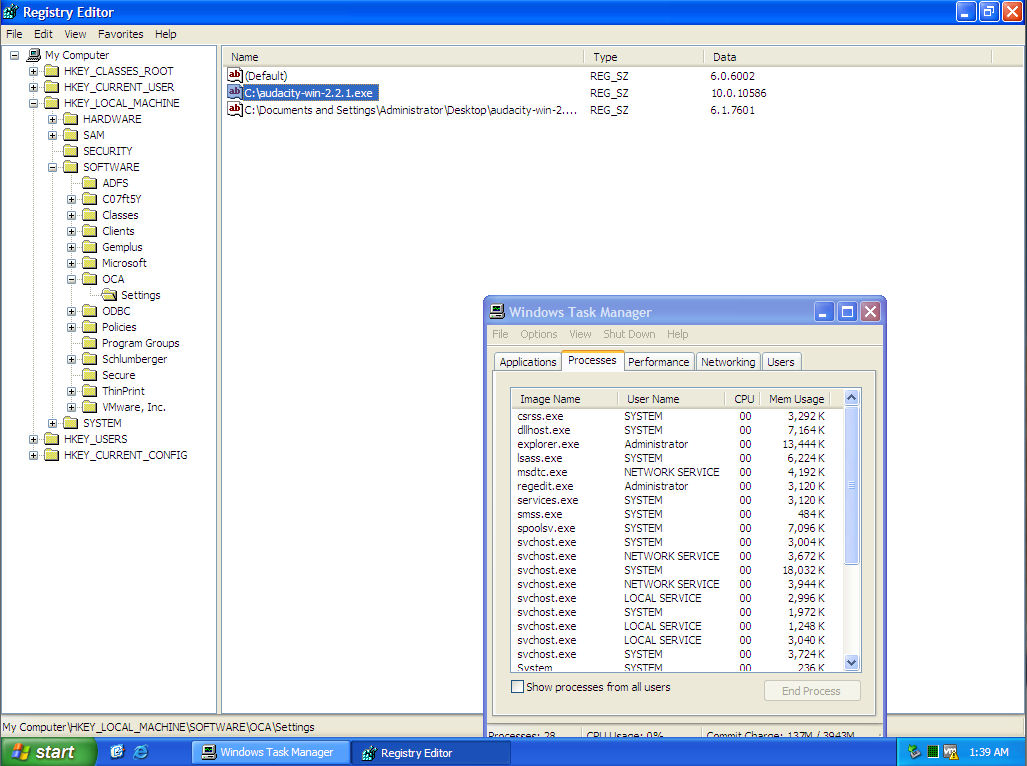Click the SAM key folder icon
The image size is (1027, 766).
(71, 135)
